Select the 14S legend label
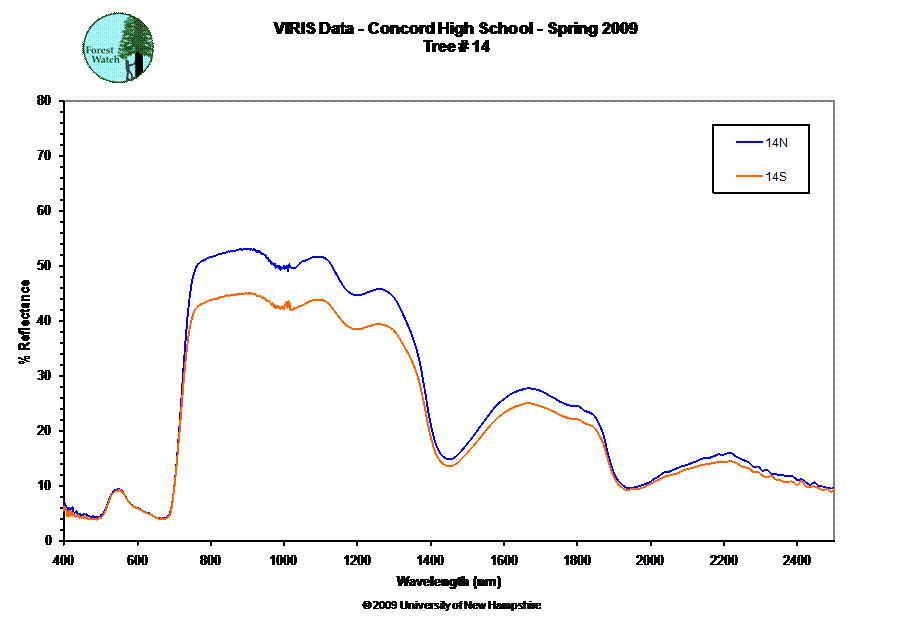Screen dimensions: 907x621 (x=777, y=176)
